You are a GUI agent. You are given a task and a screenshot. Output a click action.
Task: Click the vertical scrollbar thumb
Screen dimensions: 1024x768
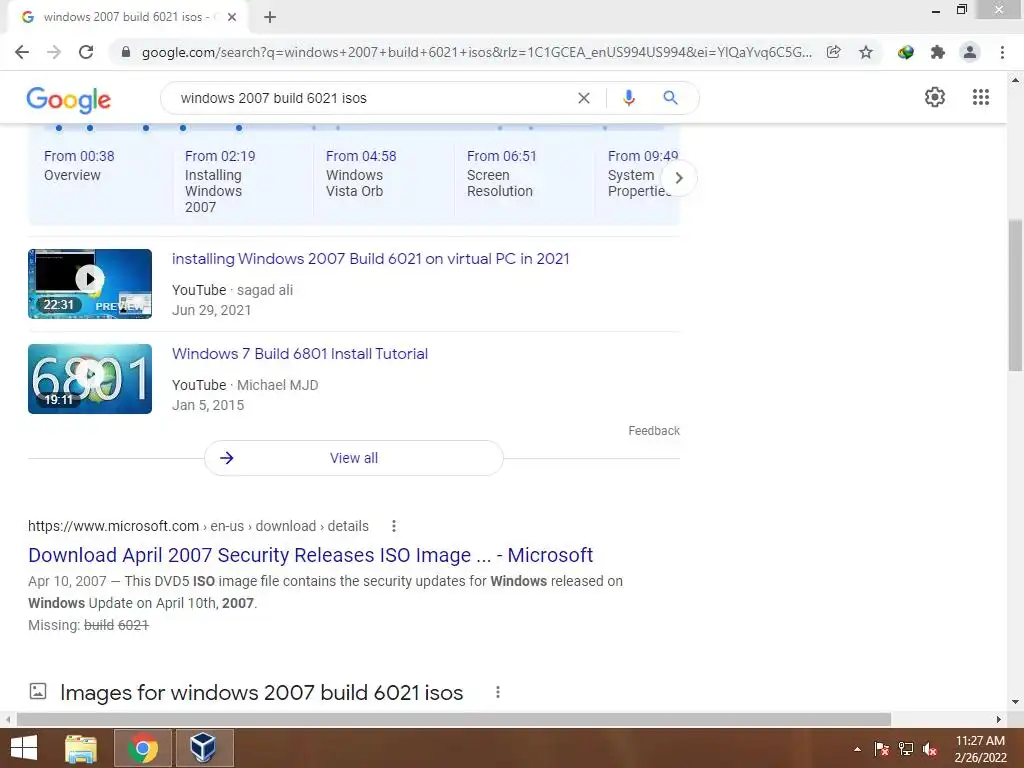pyautogui.click(x=1015, y=295)
